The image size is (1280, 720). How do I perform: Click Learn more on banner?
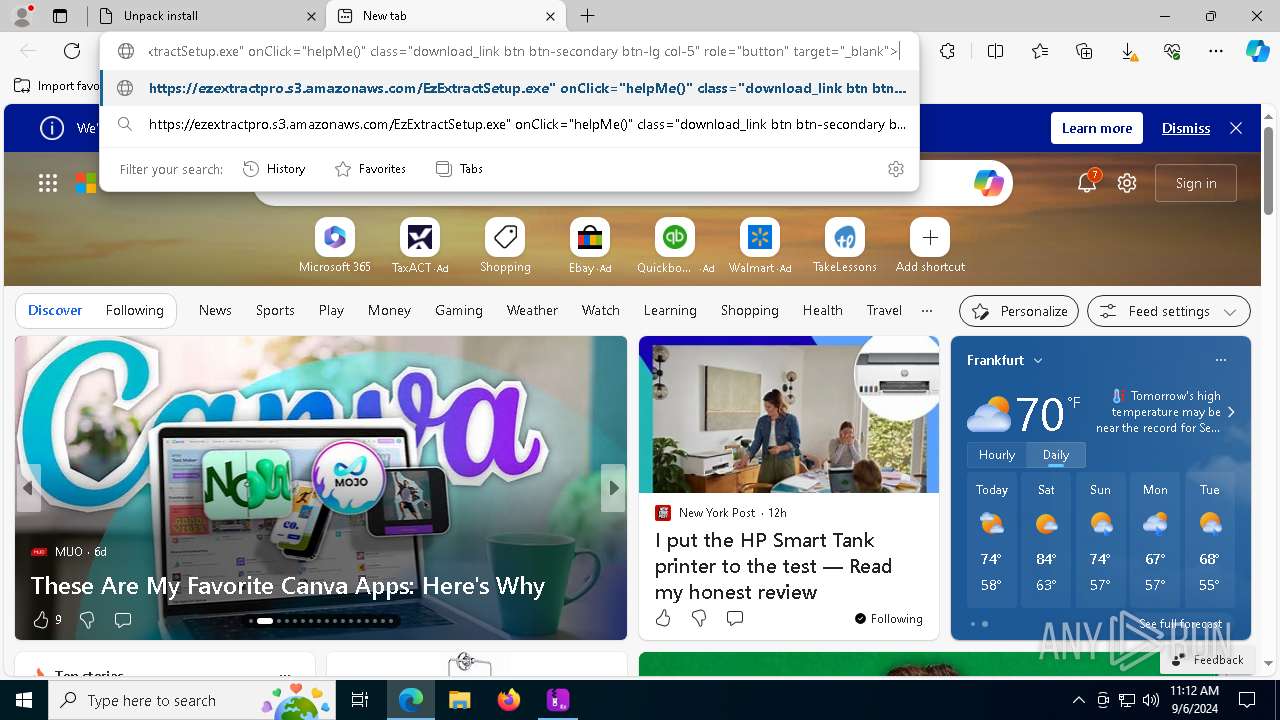(x=1097, y=128)
